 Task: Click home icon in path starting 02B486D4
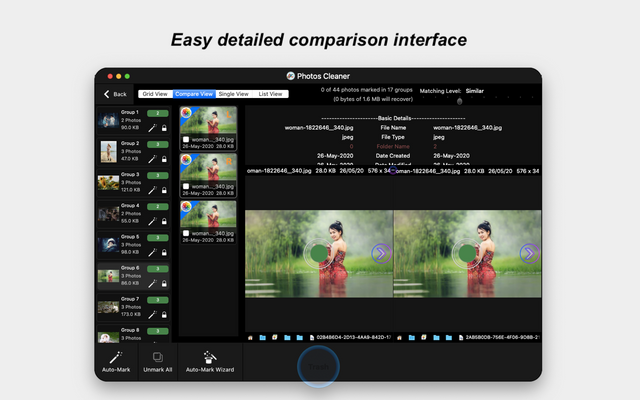(x=250, y=338)
